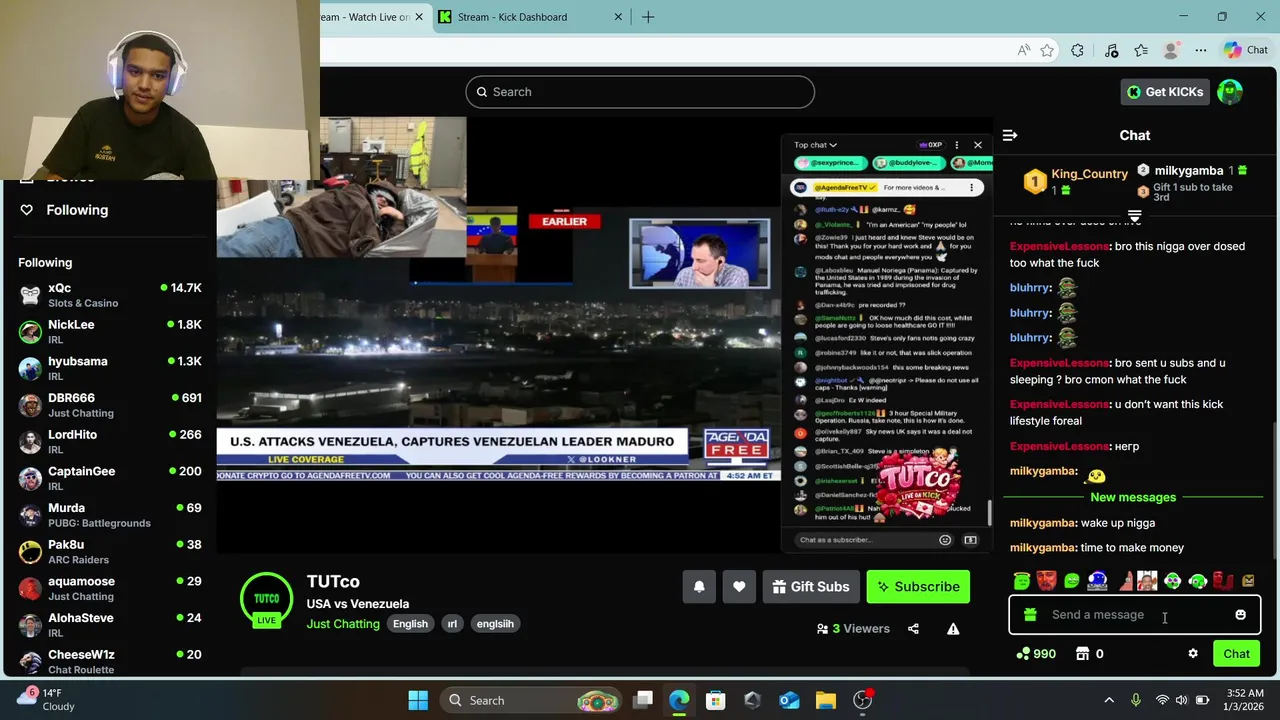Open File Explorer in taskbar
This screenshot has height=720, width=1280.
[825, 700]
